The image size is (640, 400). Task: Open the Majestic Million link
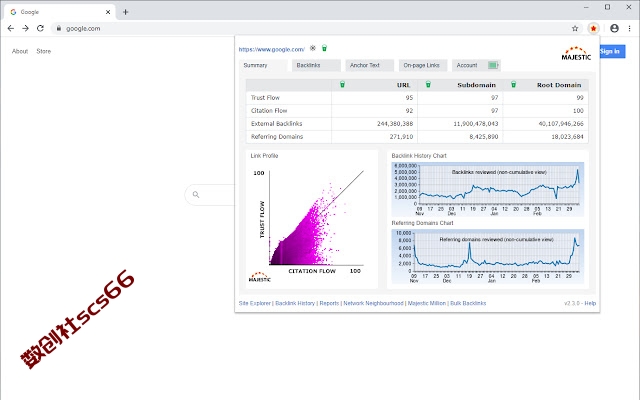(x=427, y=303)
